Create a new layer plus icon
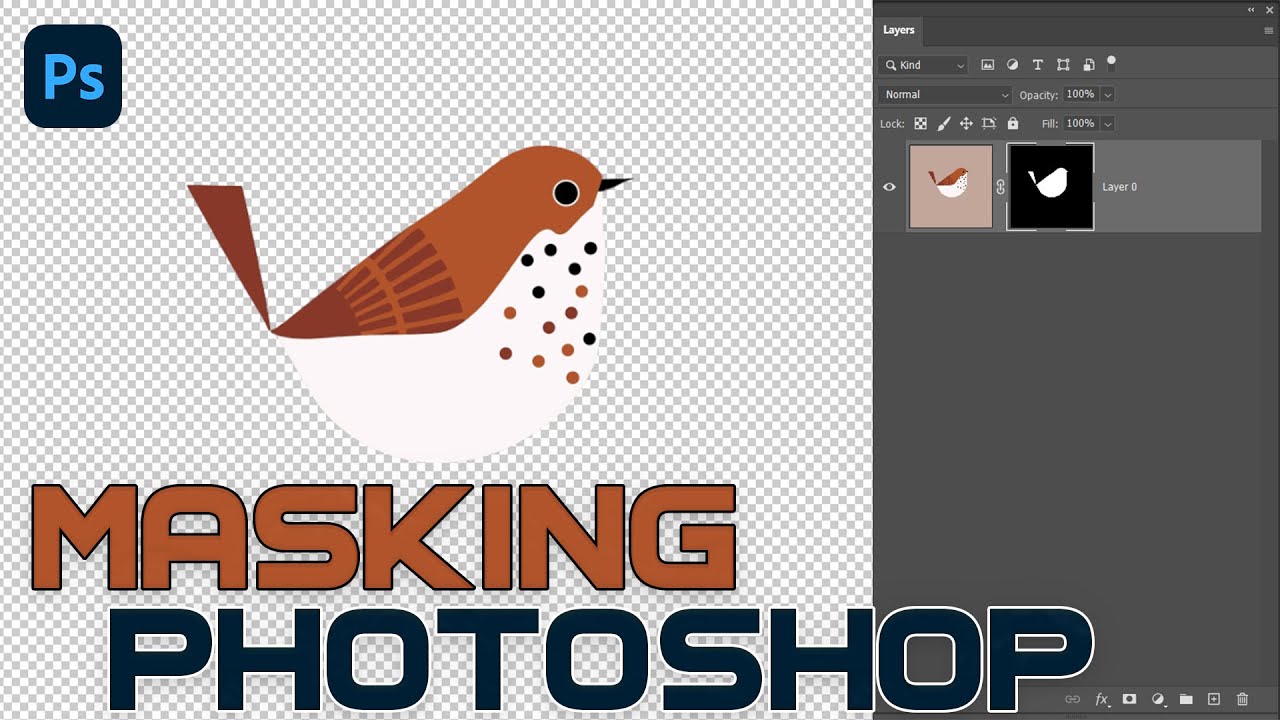 [x=1214, y=699]
